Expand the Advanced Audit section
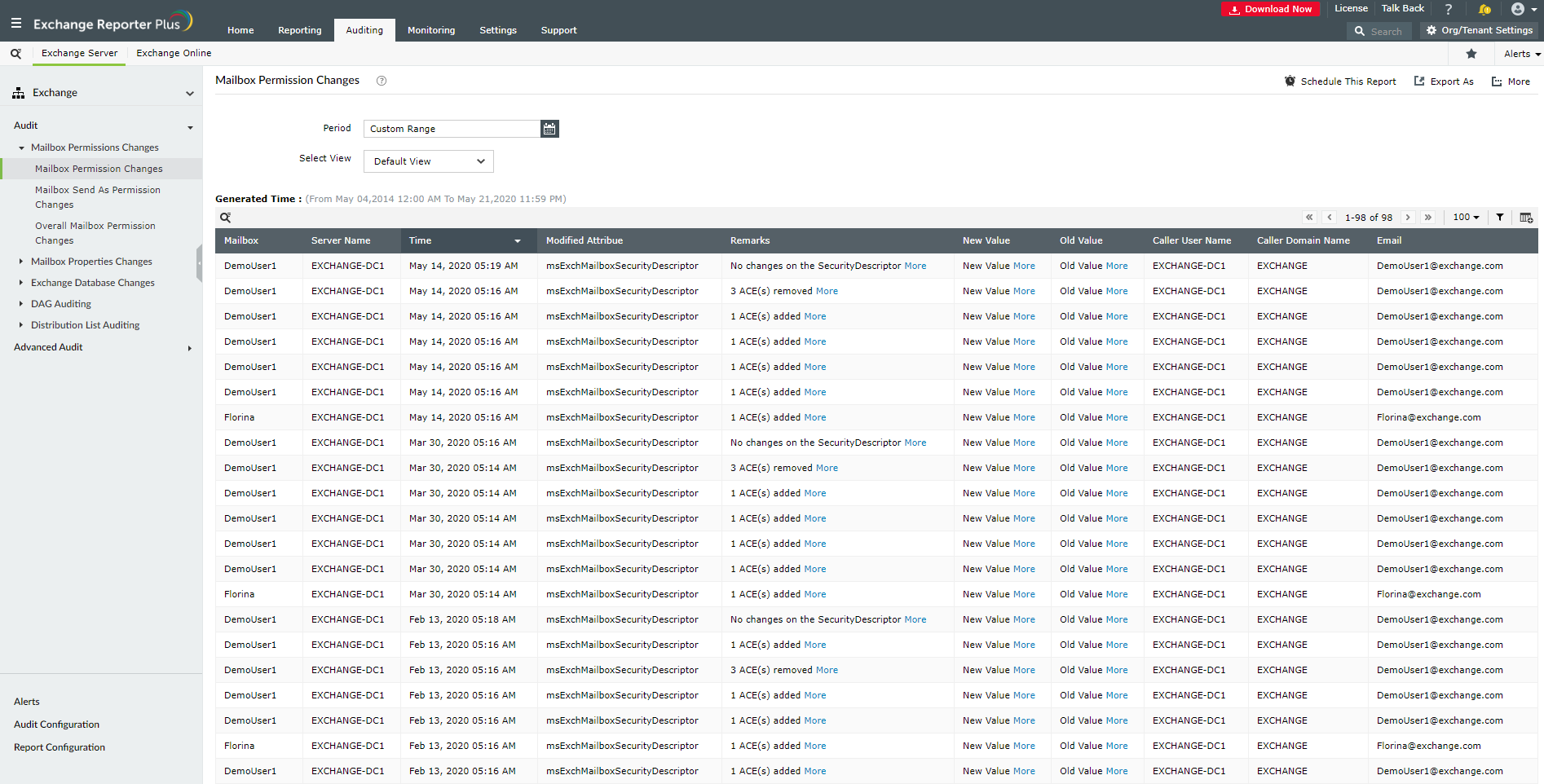Viewport: 1544px width, 784px height. click(x=189, y=348)
